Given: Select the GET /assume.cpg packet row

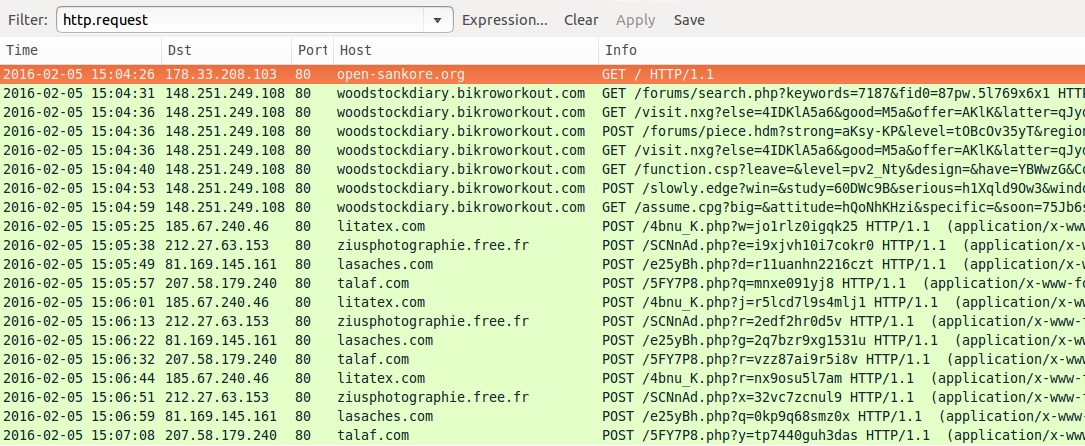Looking at the screenshot, I should 542,207.
